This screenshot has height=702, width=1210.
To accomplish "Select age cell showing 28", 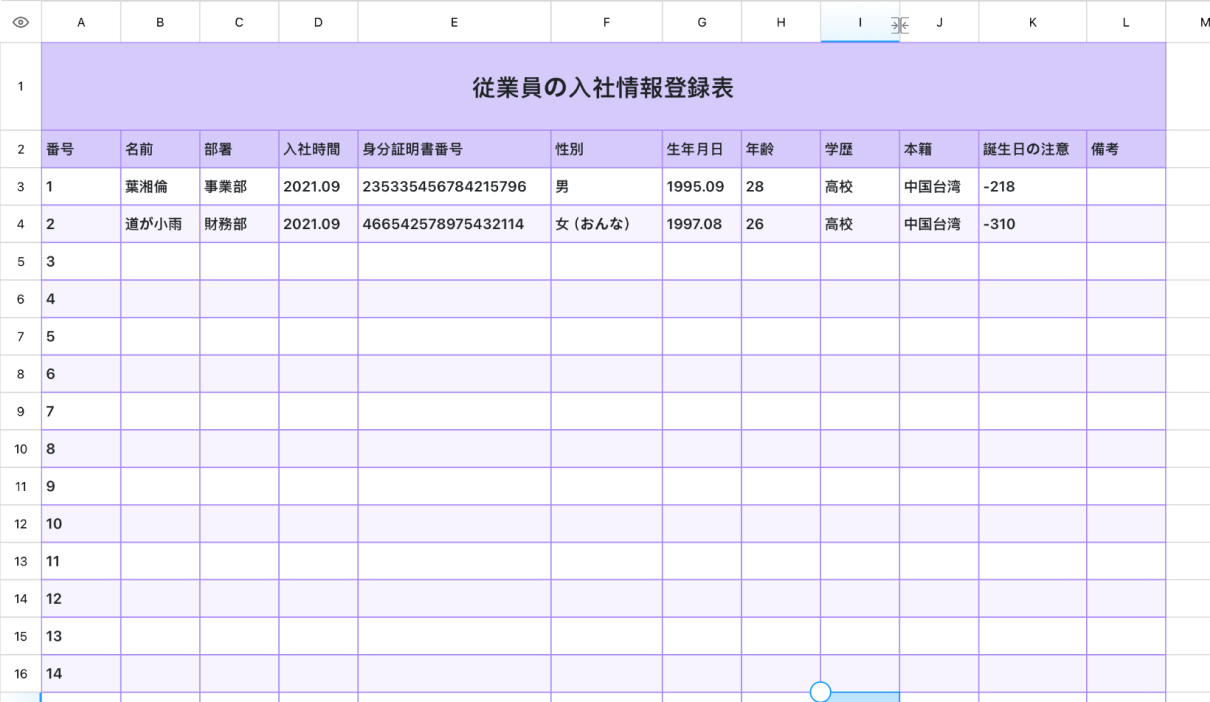I will (781, 187).
